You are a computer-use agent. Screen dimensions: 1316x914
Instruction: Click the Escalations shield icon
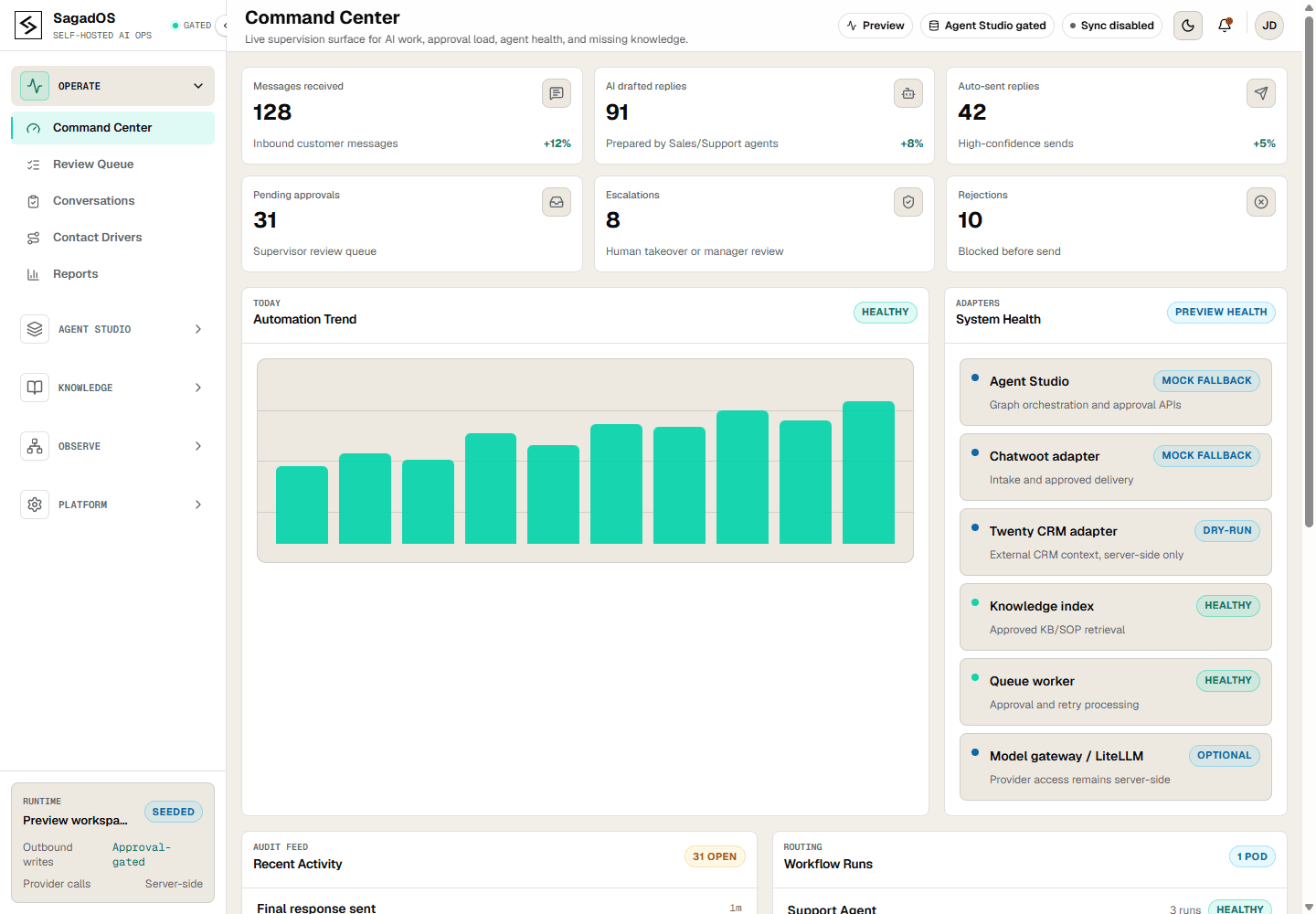(x=908, y=202)
